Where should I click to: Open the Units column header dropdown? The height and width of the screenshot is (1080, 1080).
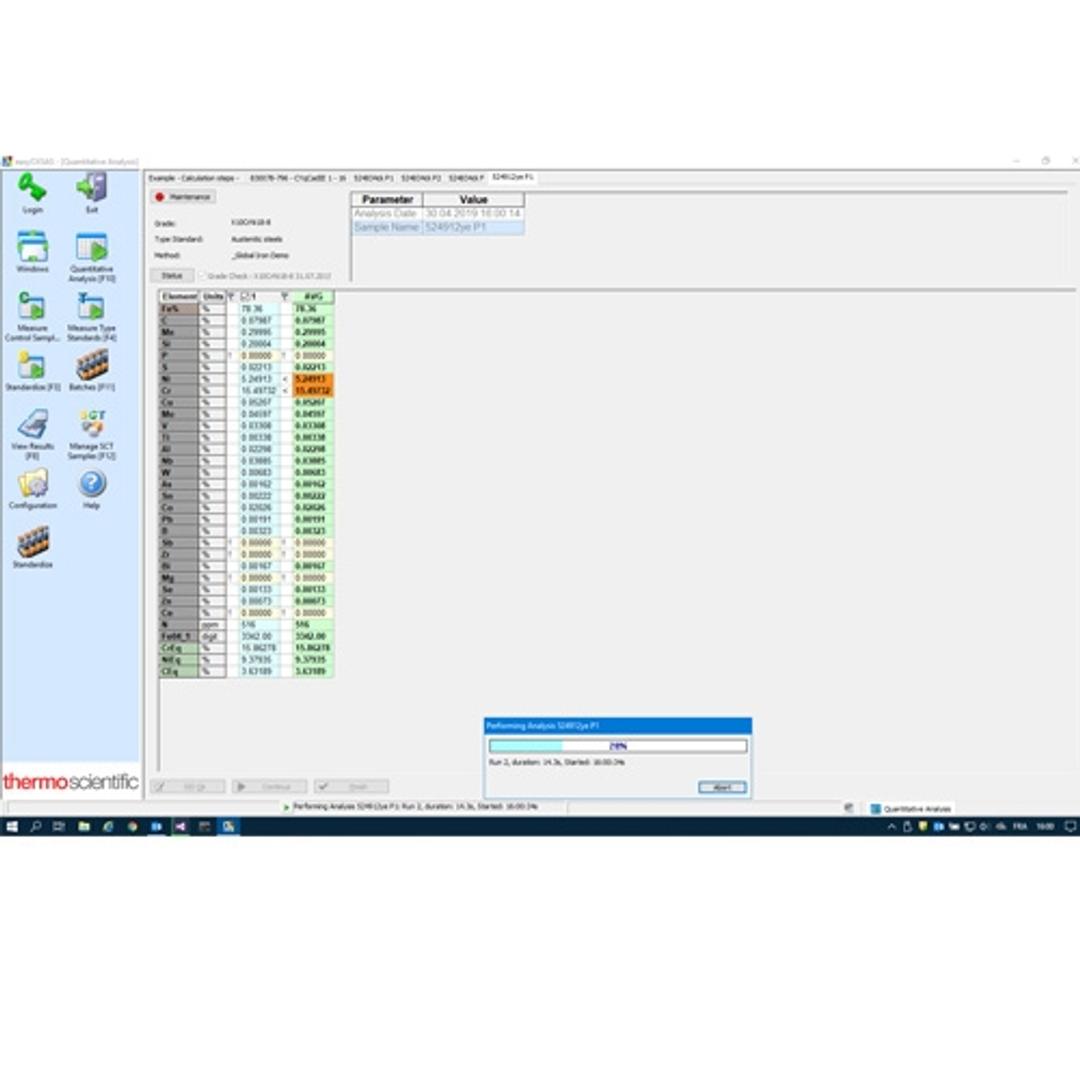(x=211, y=296)
